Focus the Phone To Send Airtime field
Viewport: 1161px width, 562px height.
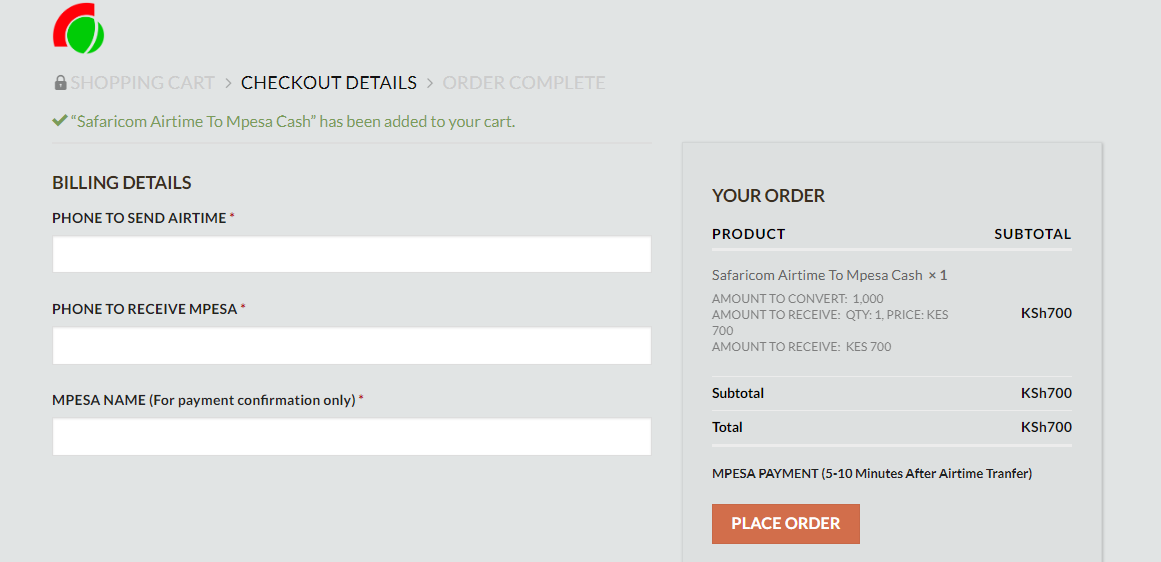point(352,254)
